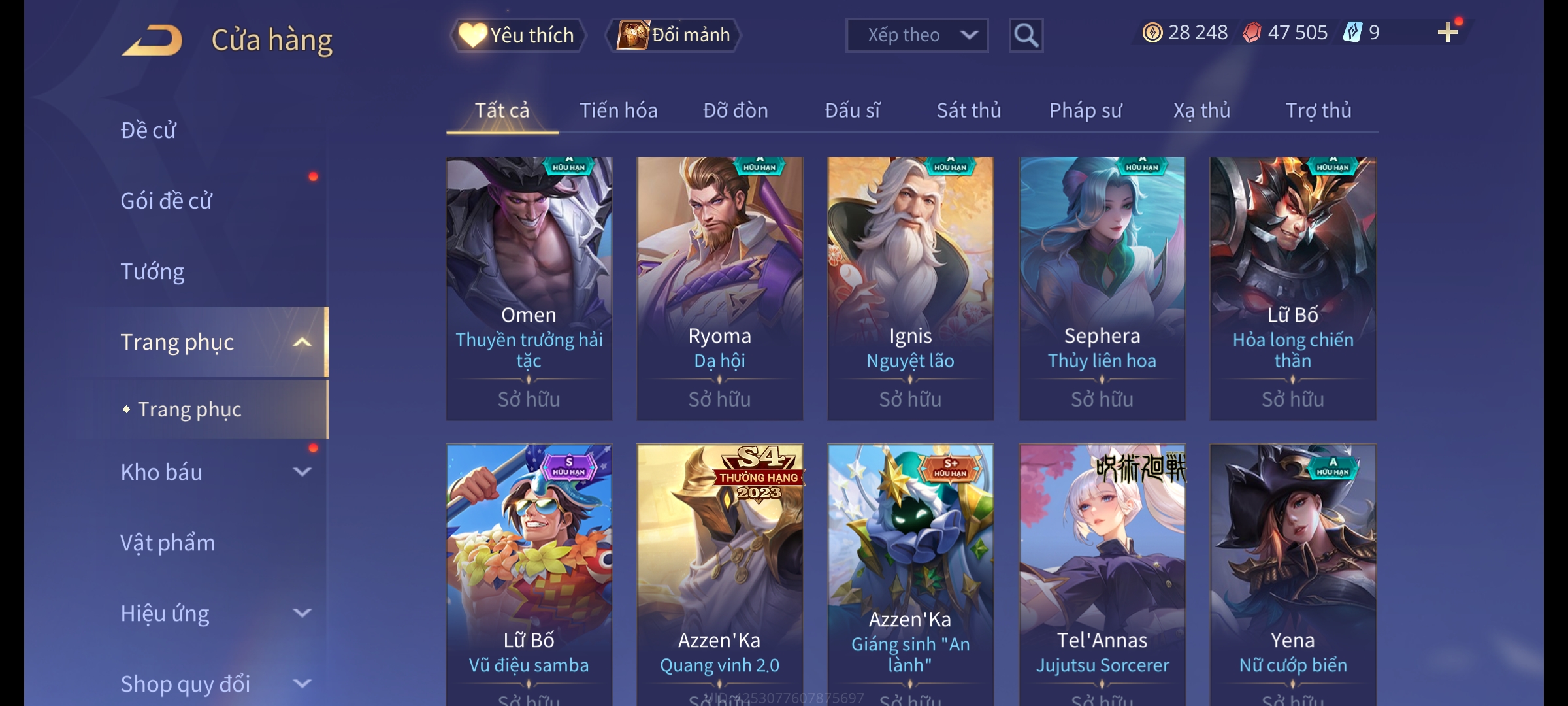Collapse the Trang phục sidebar section

tap(302, 342)
